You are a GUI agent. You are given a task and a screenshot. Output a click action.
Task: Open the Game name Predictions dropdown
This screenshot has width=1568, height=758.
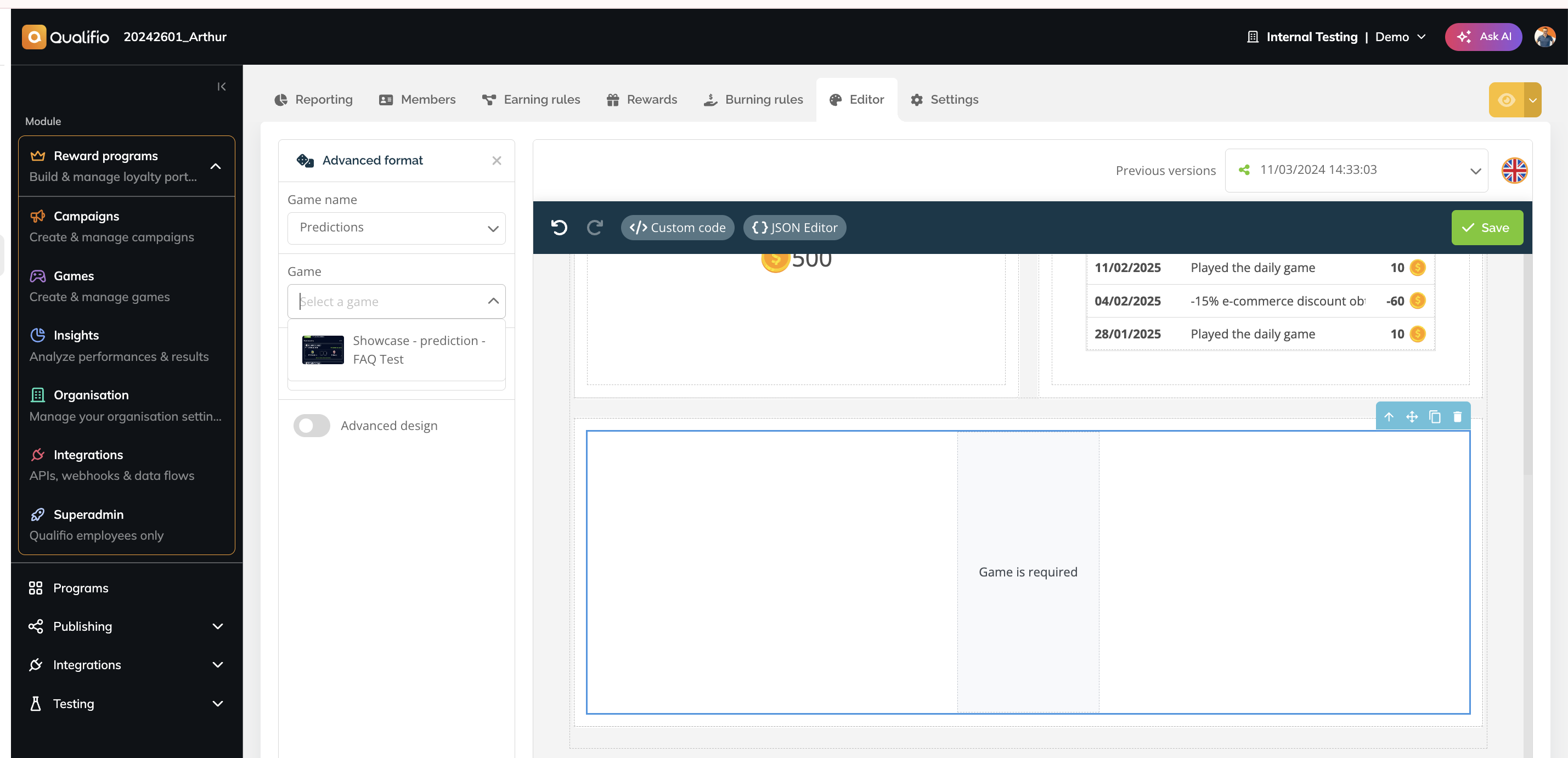point(396,228)
